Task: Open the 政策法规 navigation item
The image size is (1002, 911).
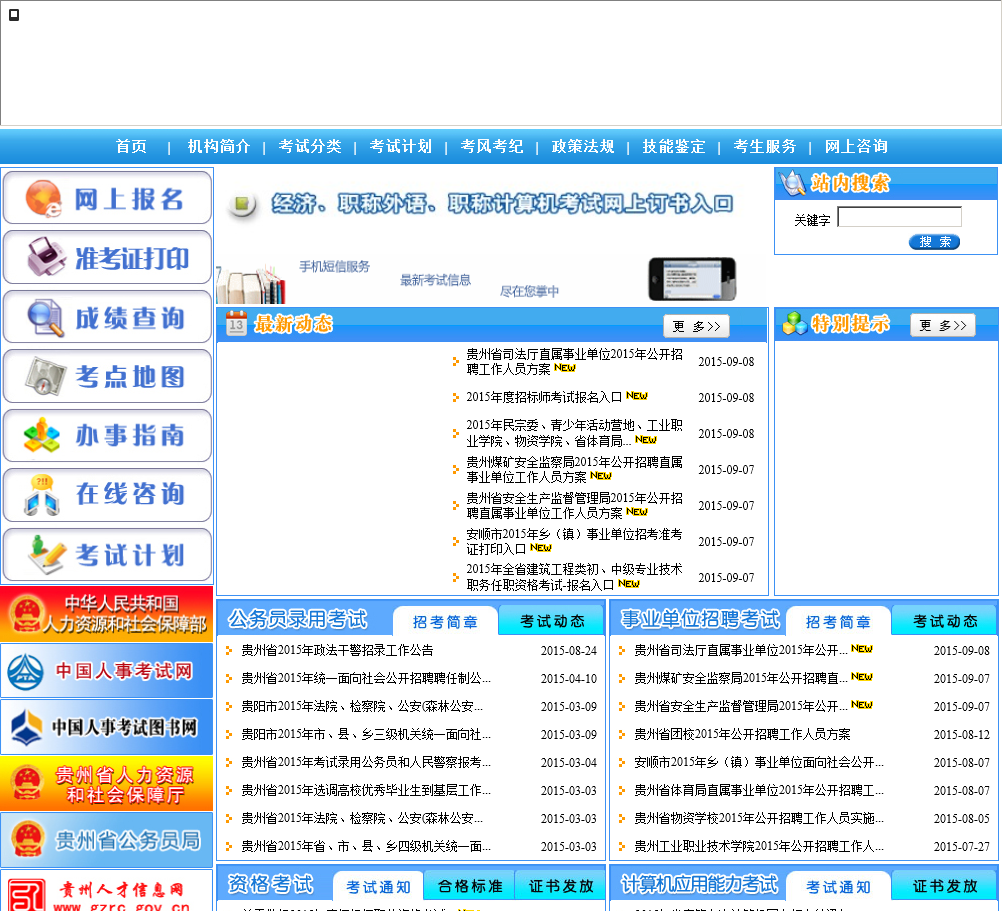Action: tap(583, 147)
